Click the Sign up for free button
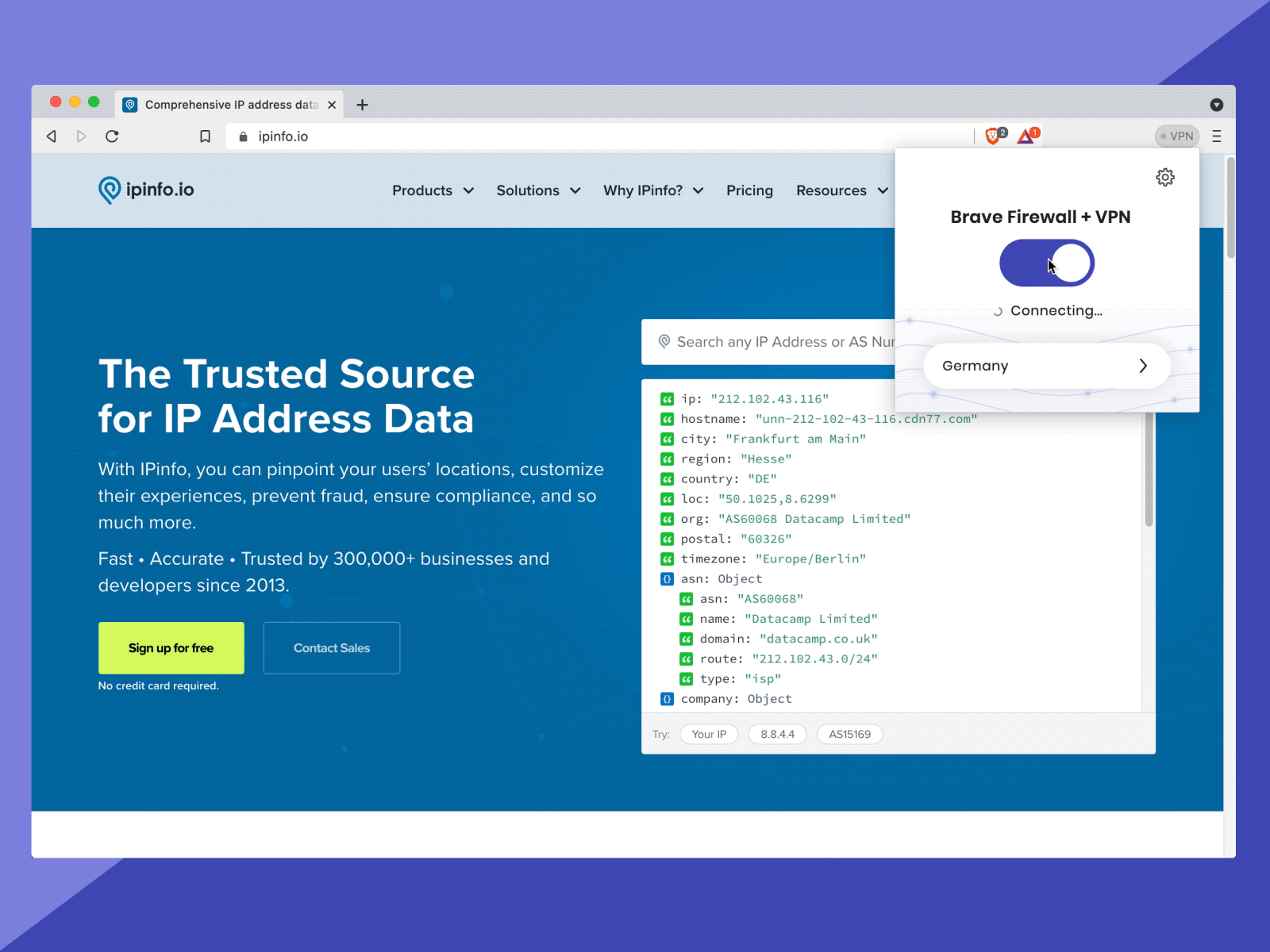 [171, 648]
